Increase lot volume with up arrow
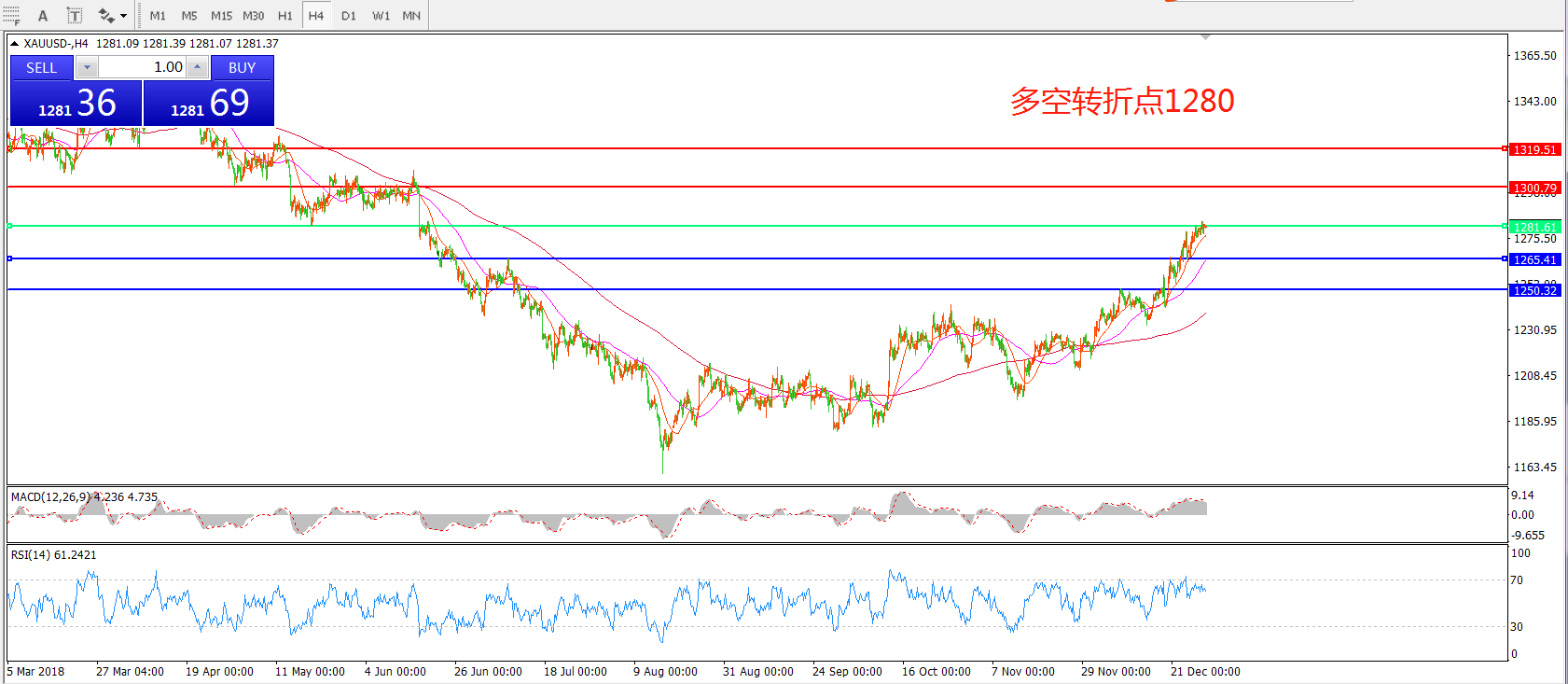Image resolution: width=1568 pixels, height=684 pixels. 197,67
